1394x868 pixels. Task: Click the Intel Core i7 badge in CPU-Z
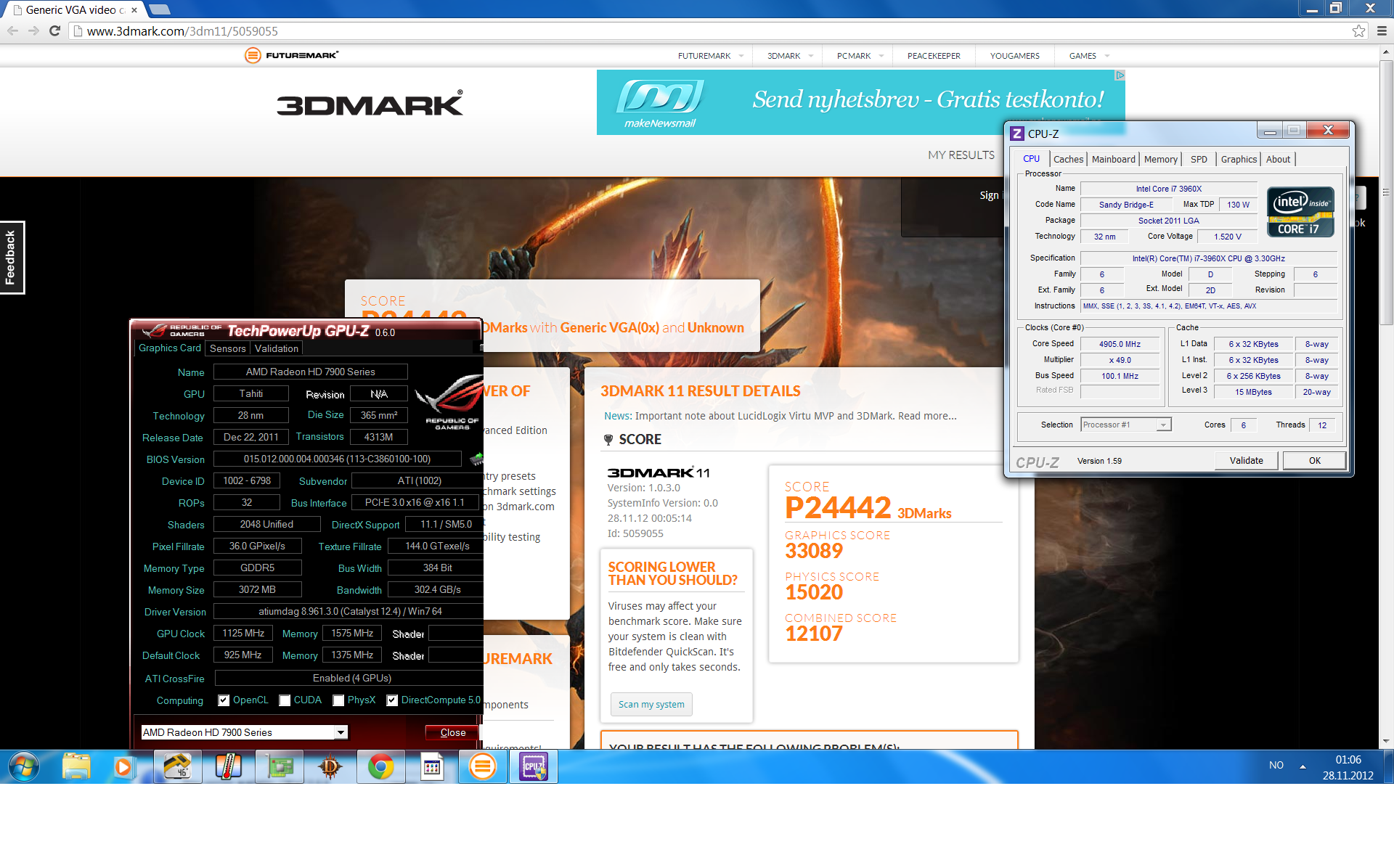tap(1301, 212)
